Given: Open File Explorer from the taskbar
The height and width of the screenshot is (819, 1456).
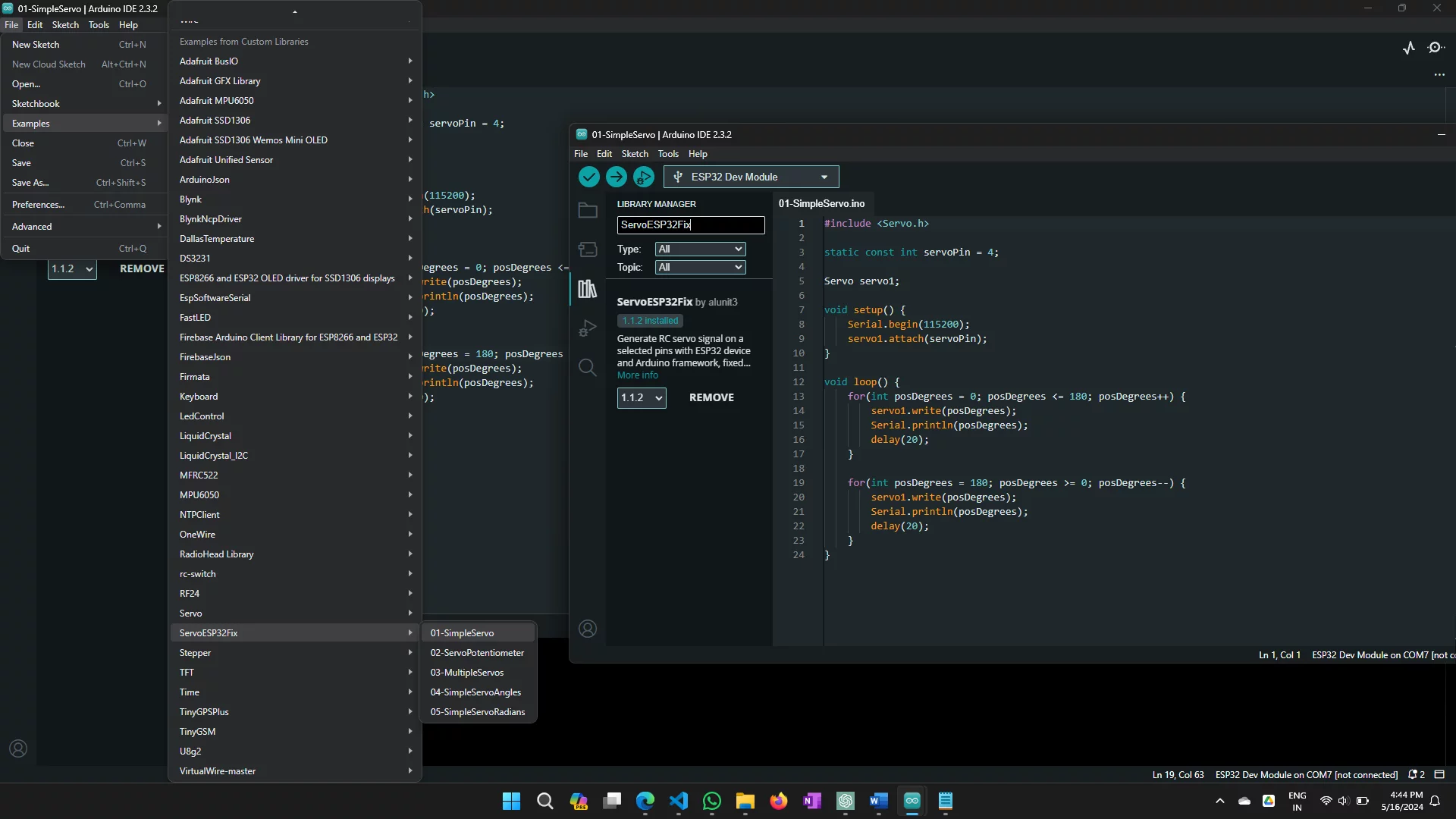Looking at the screenshot, I should (x=745, y=801).
